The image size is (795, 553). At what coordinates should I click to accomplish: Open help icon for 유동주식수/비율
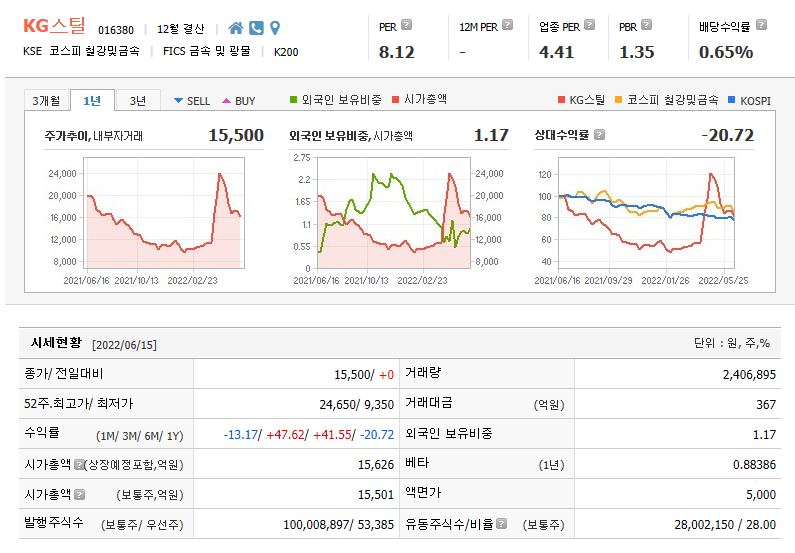(501, 524)
